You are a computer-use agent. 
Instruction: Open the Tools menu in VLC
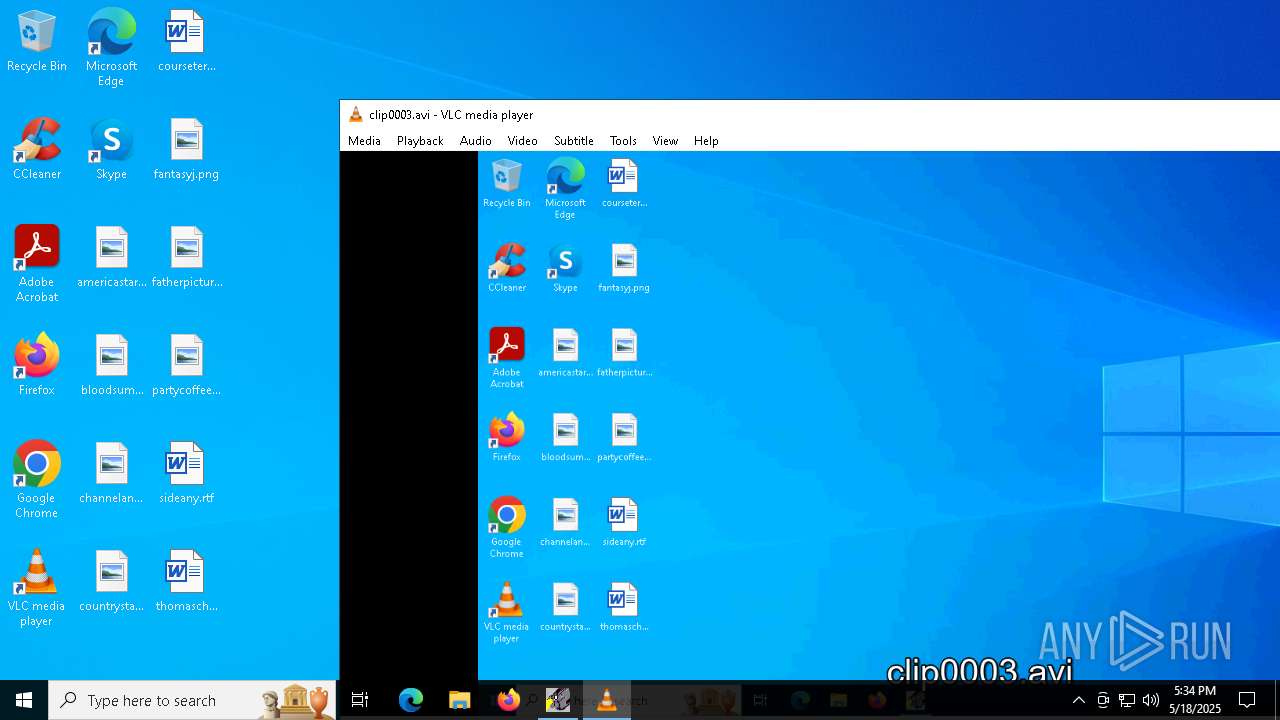623,141
